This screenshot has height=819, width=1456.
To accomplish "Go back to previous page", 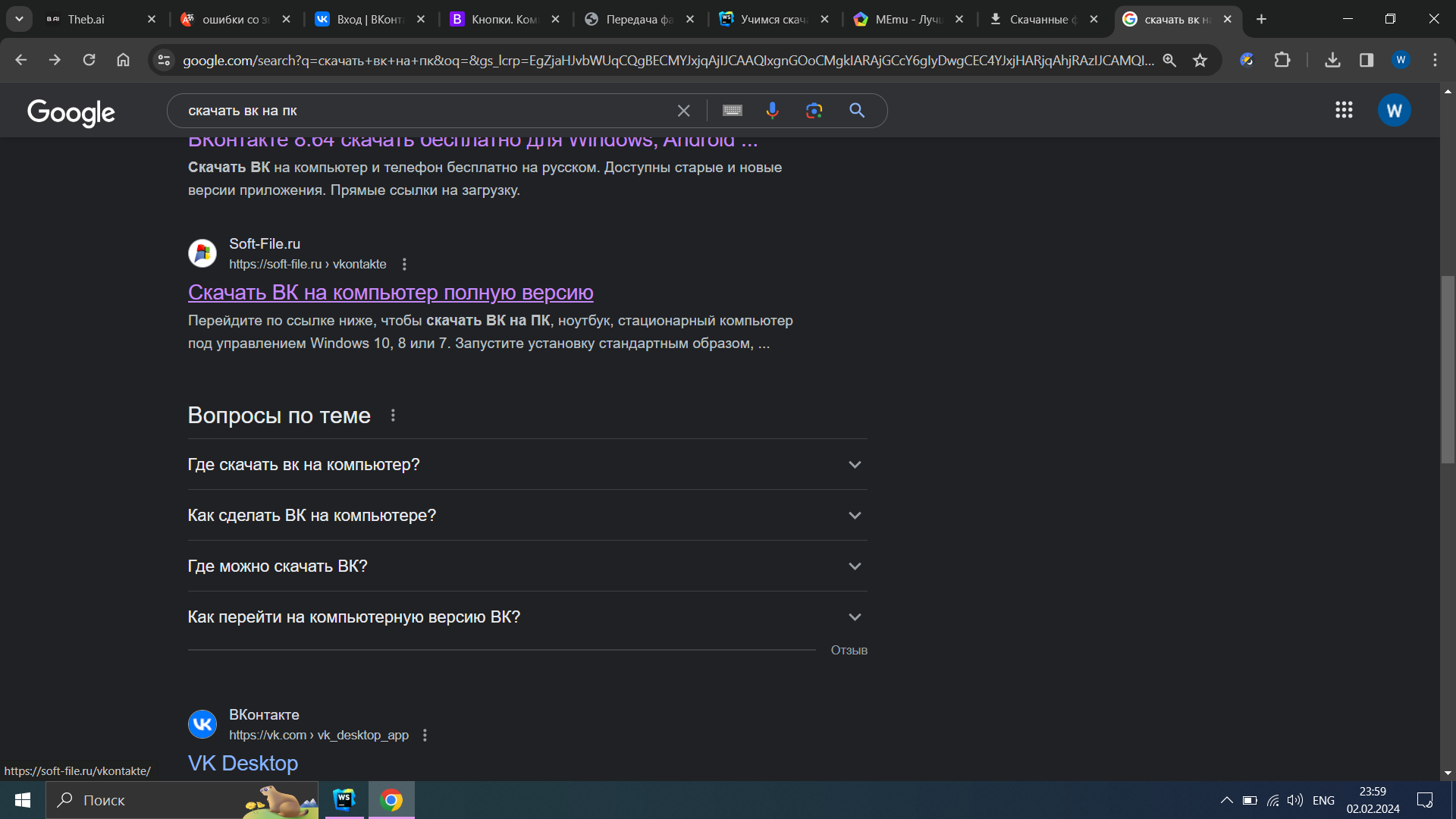I will [x=20, y=60].
